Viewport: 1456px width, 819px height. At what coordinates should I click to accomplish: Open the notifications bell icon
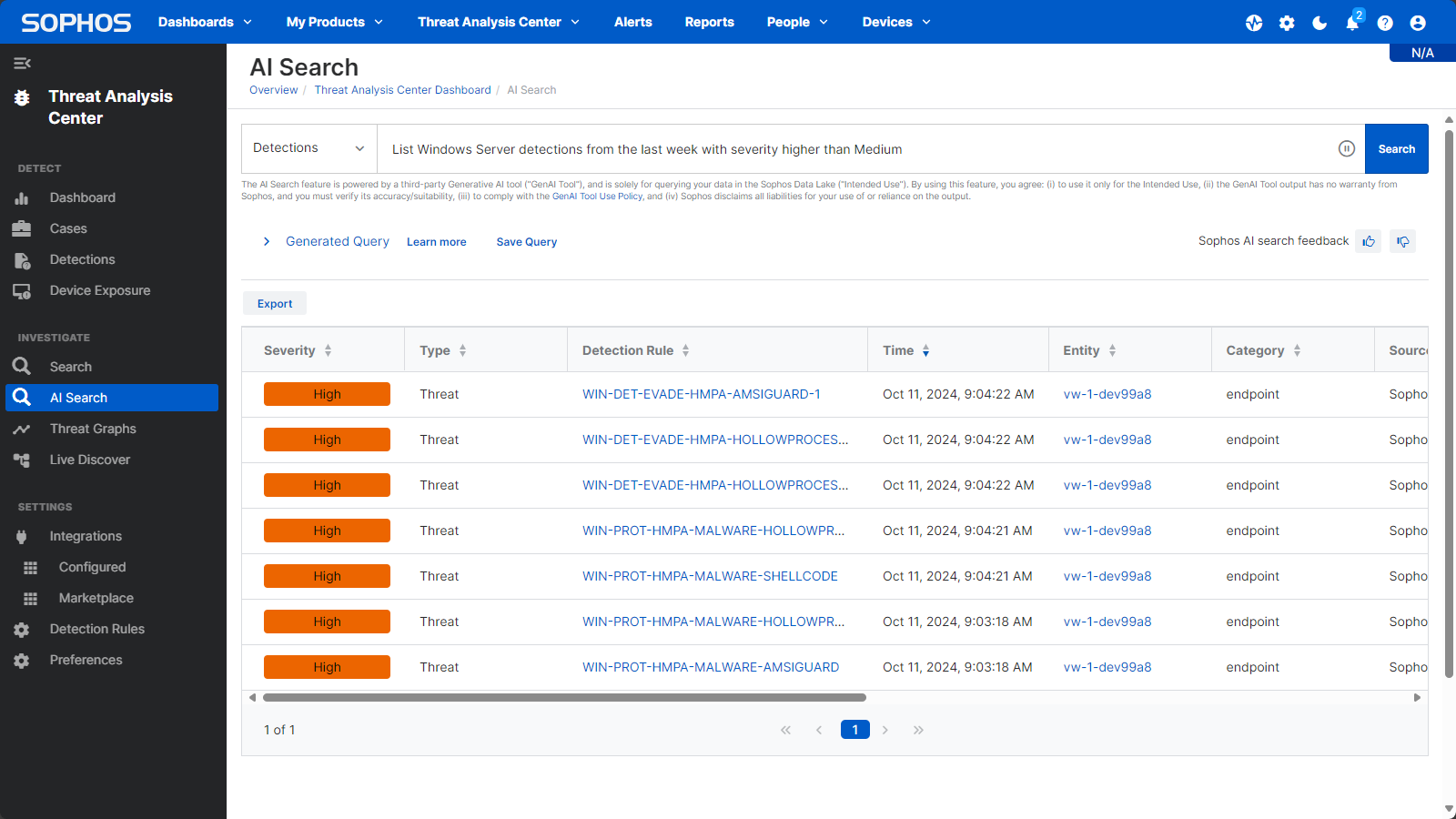pos(1352,23)
